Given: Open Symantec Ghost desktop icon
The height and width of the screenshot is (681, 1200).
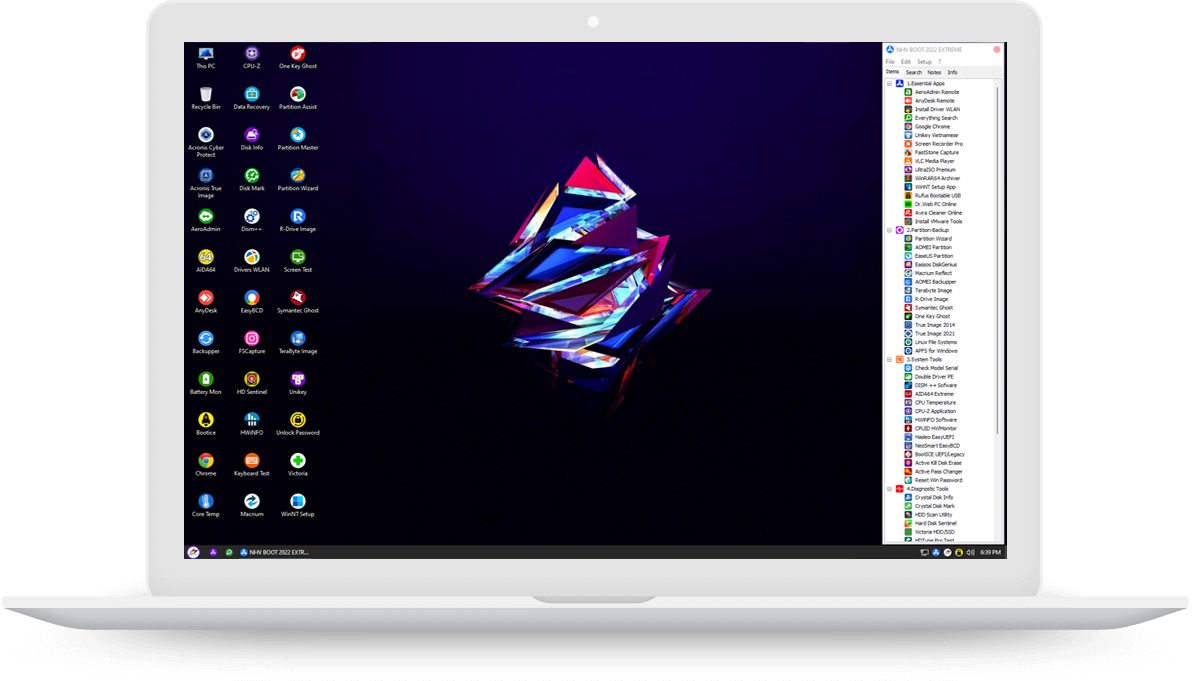Looking at the screenshot, I should [298, 301].
